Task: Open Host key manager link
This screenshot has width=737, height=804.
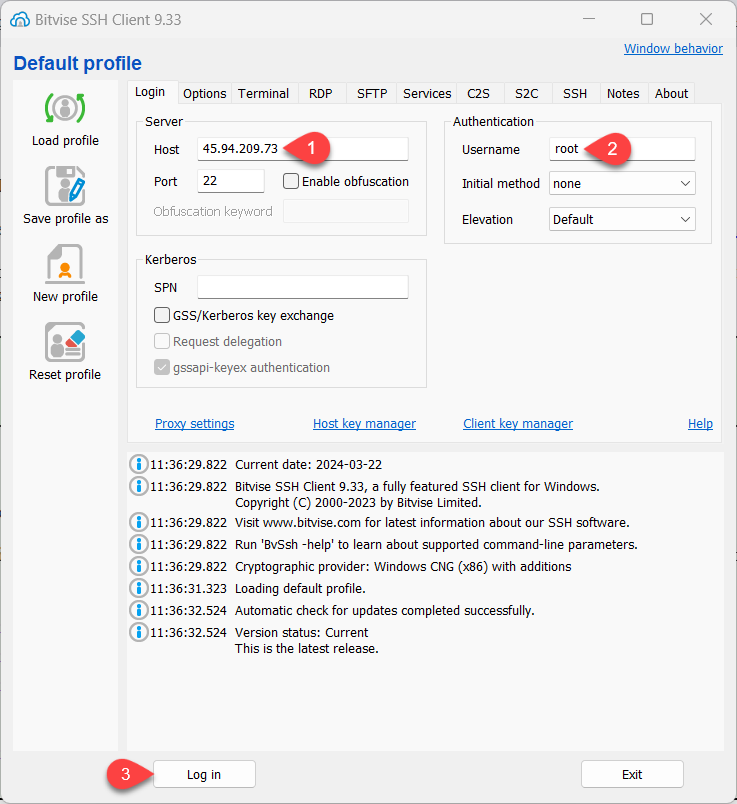Action: coord(364,424)
